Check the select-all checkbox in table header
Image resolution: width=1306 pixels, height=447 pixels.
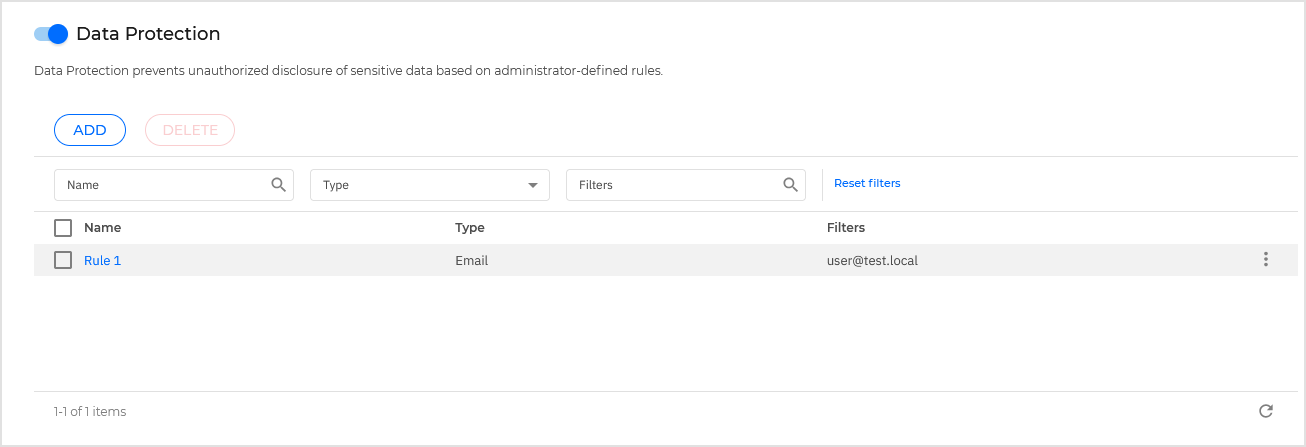(63, 227)
